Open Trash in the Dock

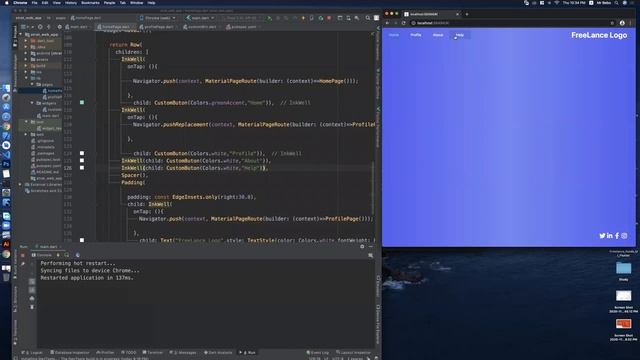(6, 278)
